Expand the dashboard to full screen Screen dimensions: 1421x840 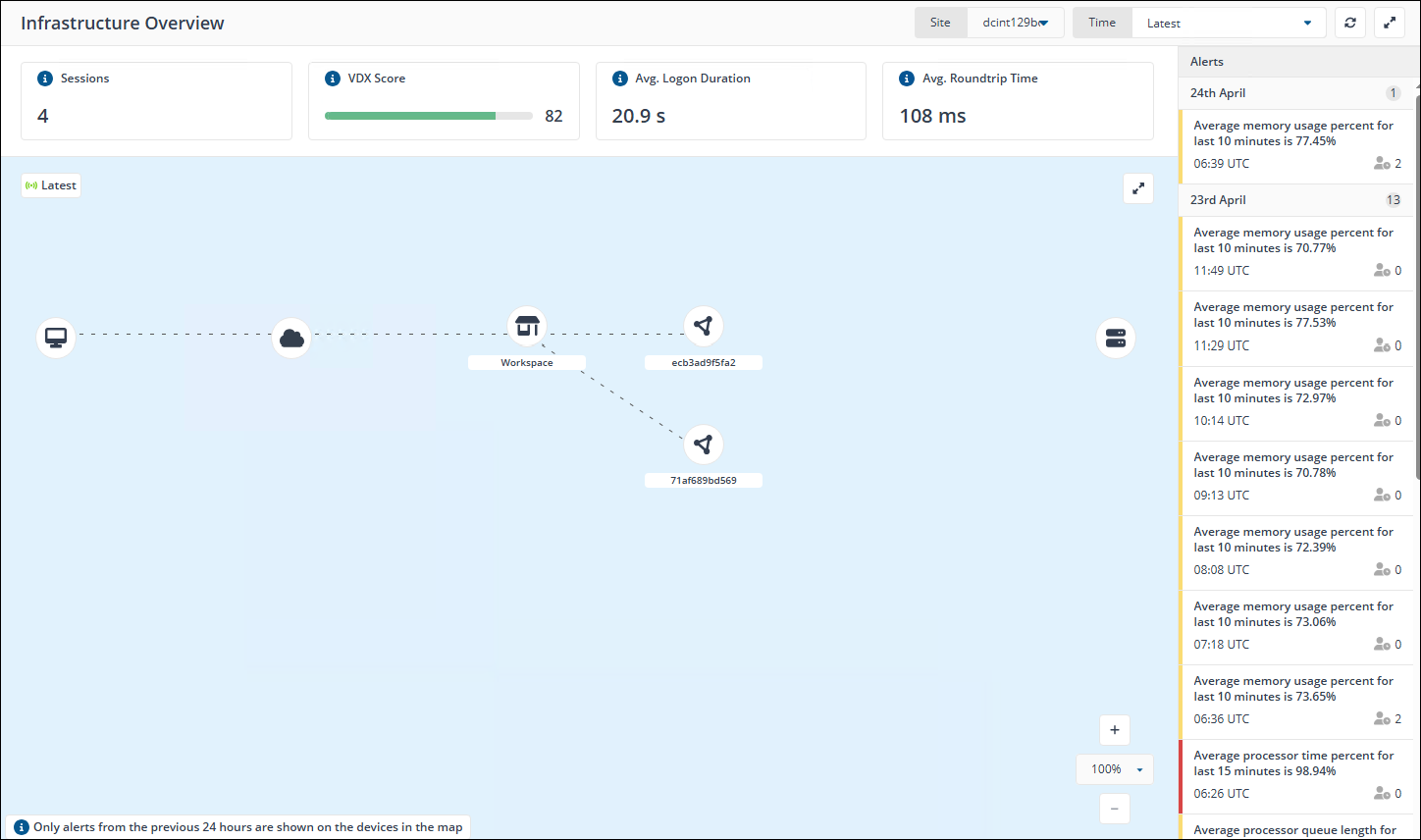click(x=1390, y=23)
